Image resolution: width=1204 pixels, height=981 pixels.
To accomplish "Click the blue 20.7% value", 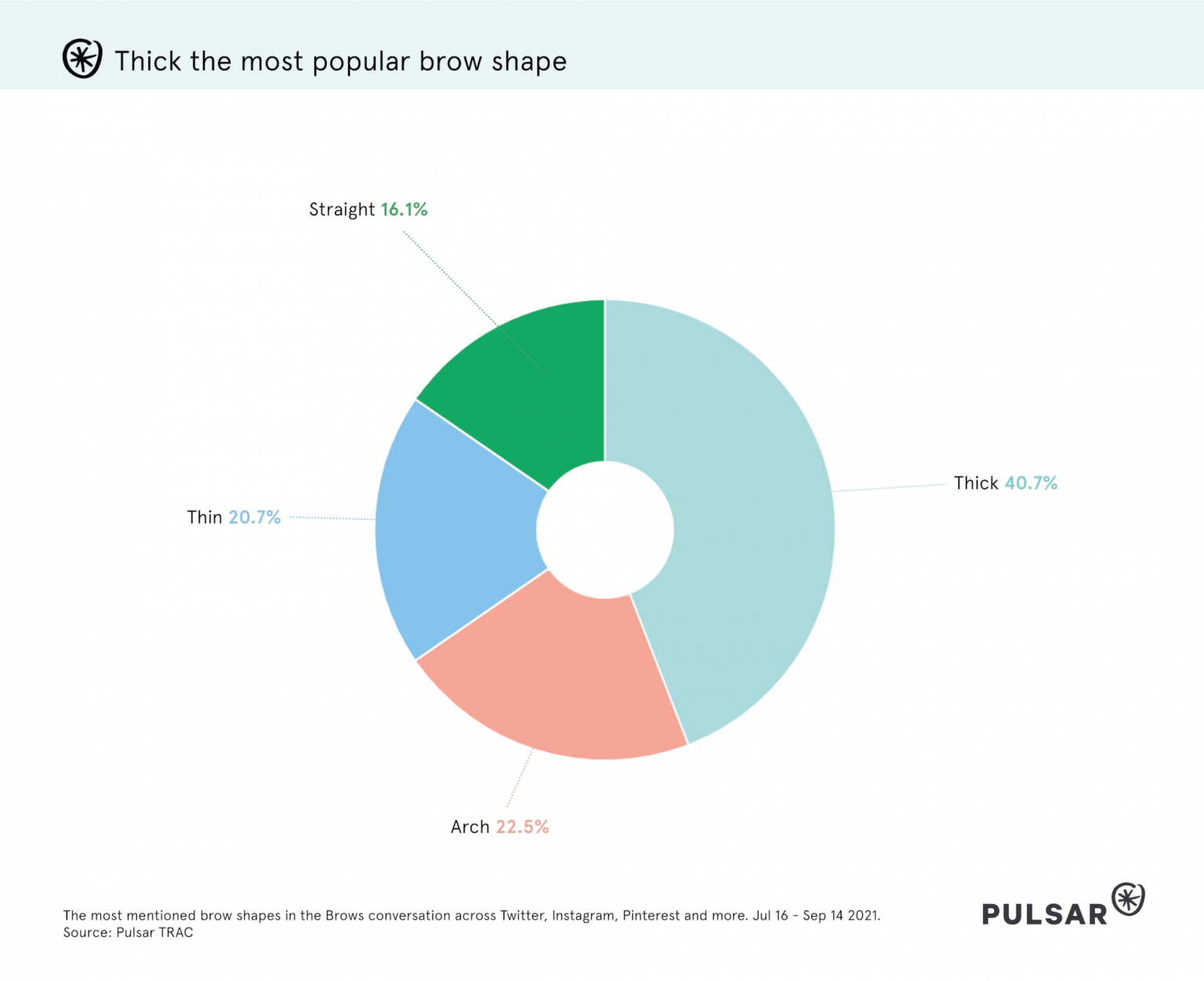I will point(255,517).
